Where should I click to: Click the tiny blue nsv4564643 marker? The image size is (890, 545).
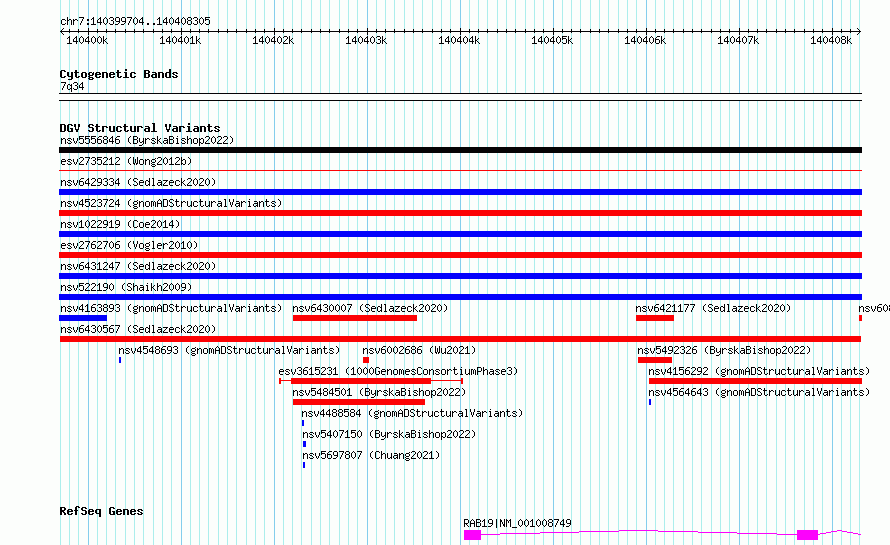650,402
